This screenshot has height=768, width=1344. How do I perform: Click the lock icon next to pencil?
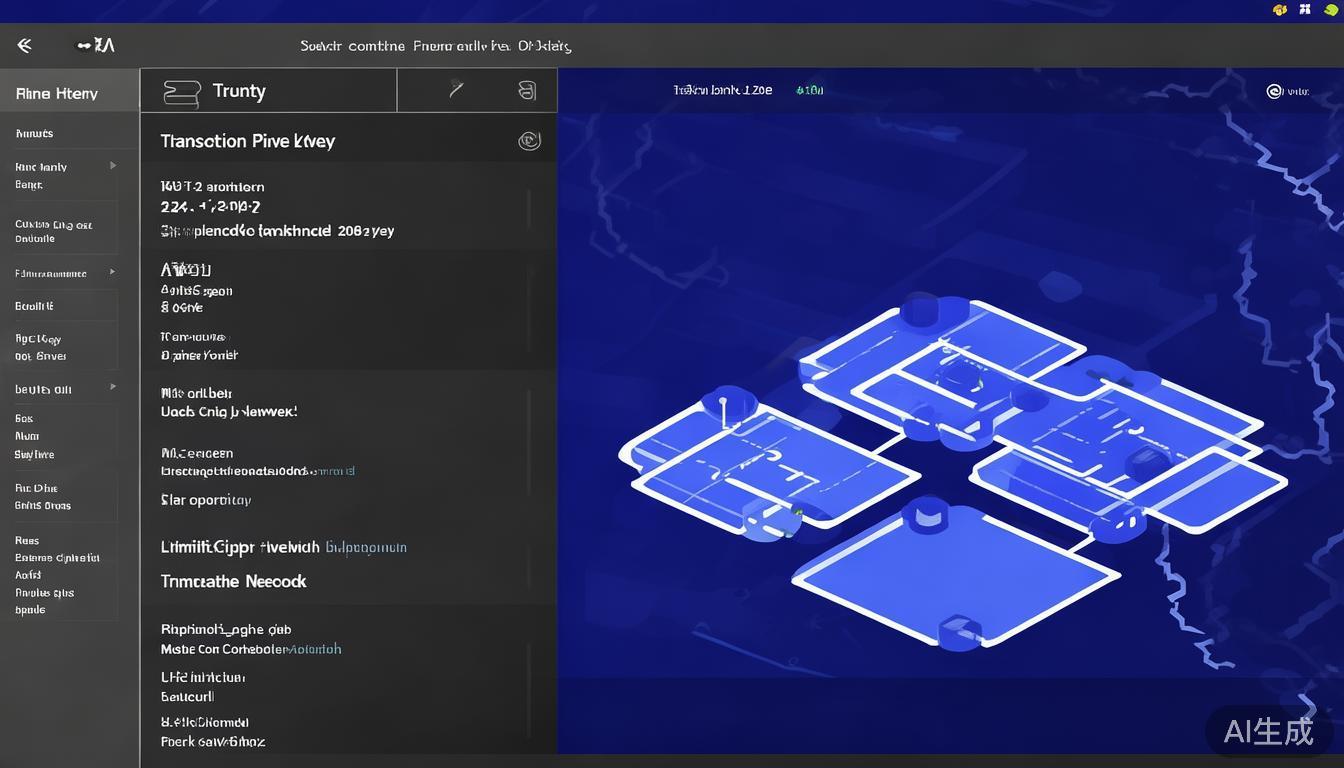click(527, 91)
